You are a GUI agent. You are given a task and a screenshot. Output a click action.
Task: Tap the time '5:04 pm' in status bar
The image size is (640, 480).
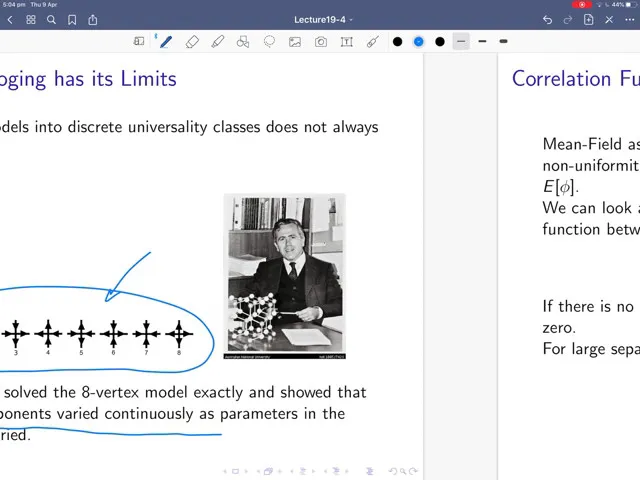[x=14, y=4]
